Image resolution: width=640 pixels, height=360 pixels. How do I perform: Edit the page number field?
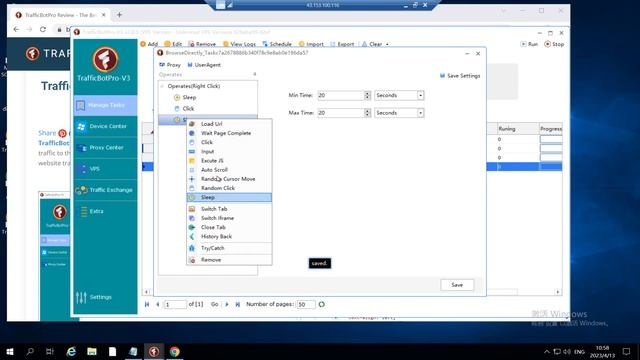coord(176,304)
